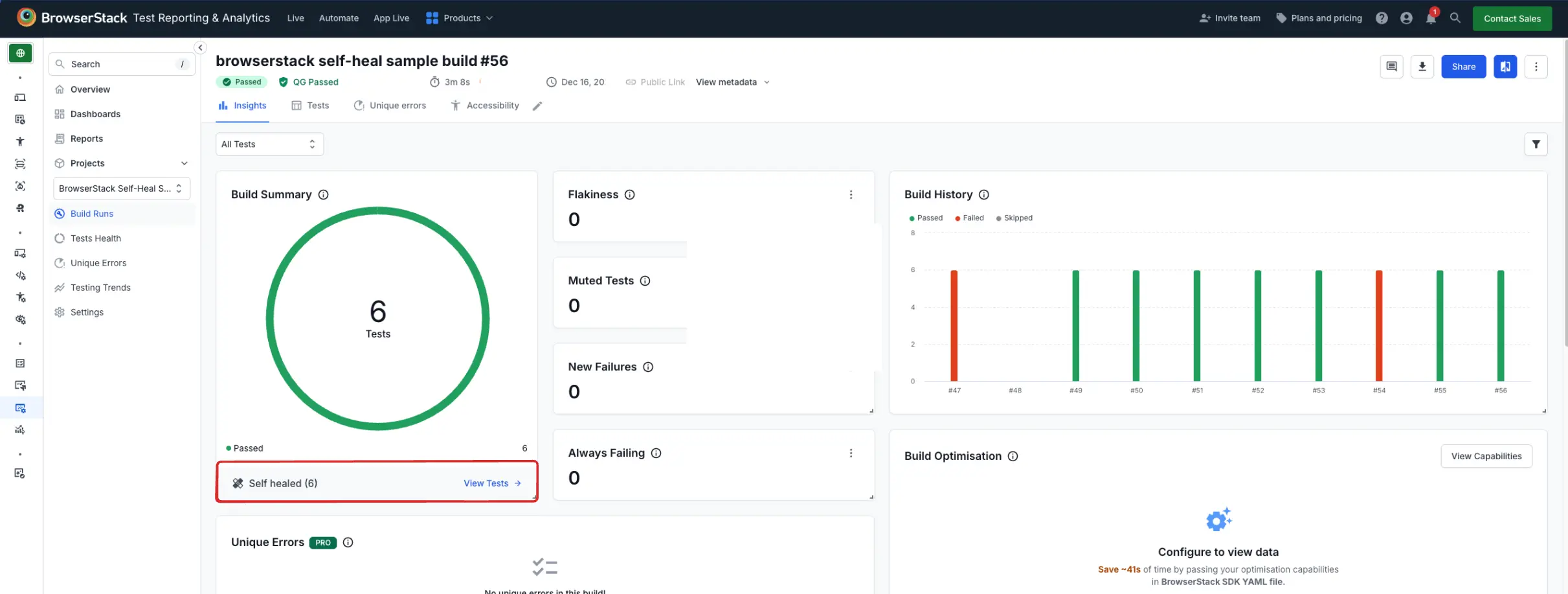Toggle the Passed series in Build History legend

[926, 218]
